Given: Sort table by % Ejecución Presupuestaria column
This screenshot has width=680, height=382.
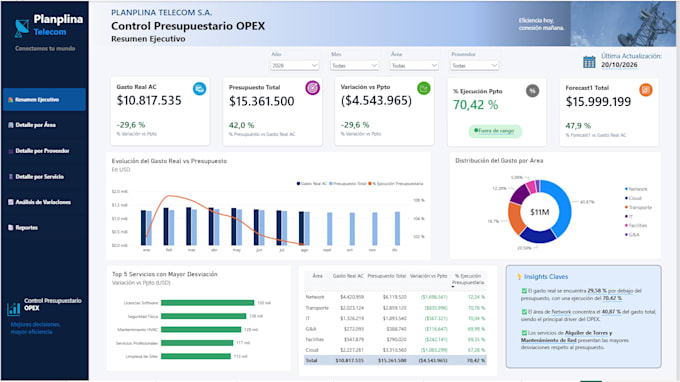Looking at the screenshot, I should click(468, 279).
